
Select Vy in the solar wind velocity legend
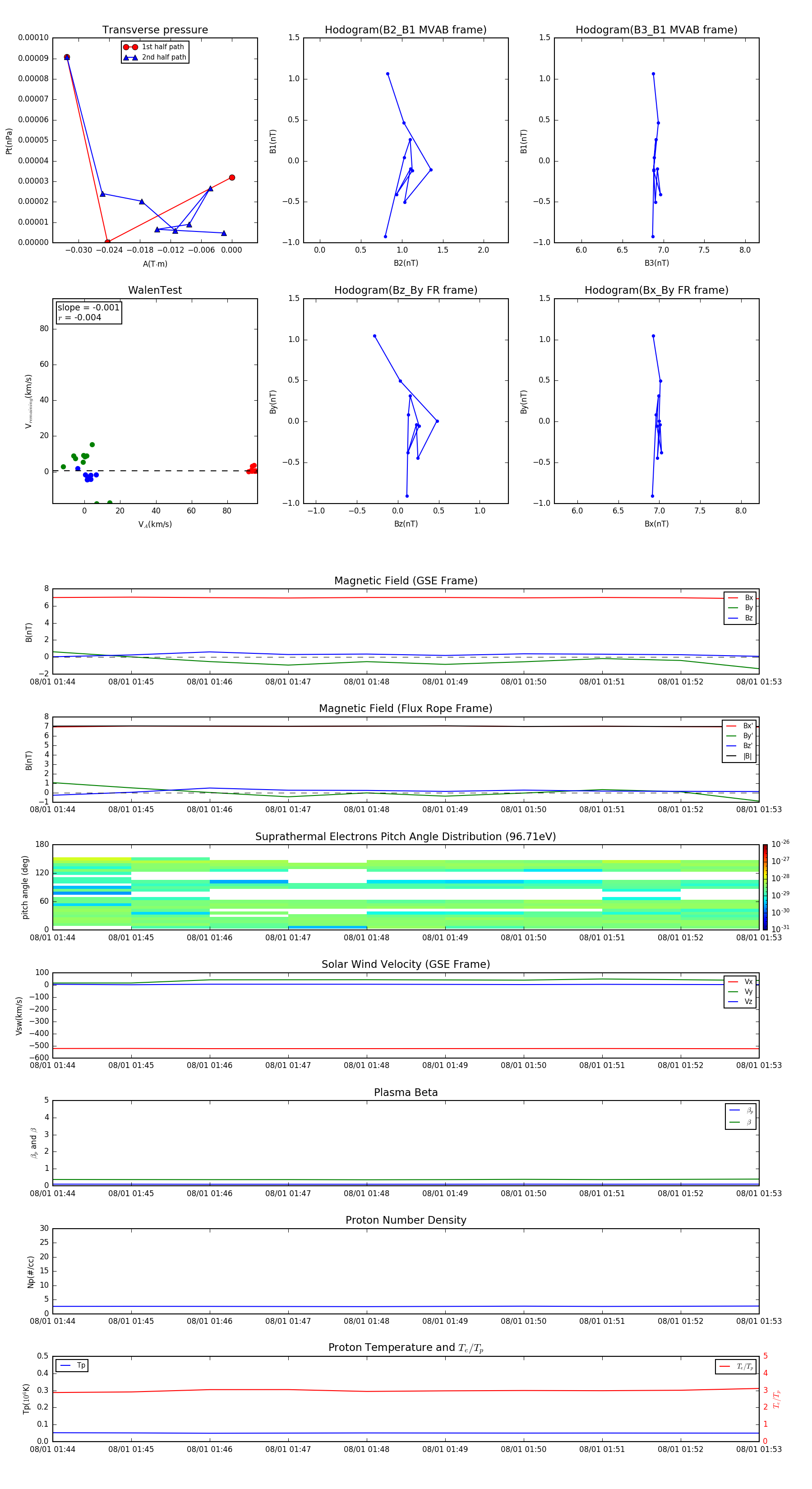click(x=740, y=991)
